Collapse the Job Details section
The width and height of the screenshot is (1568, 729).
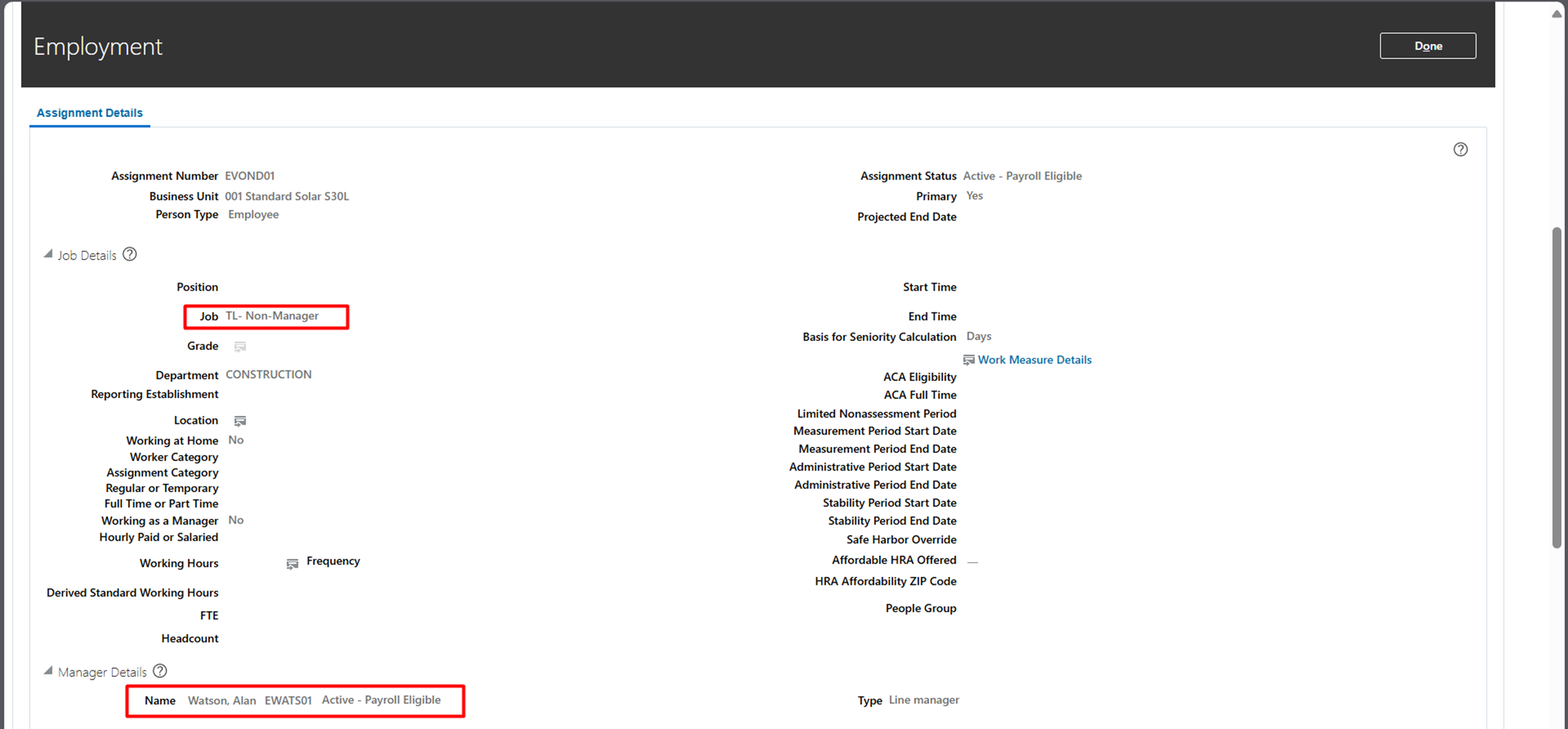[48, 254]
